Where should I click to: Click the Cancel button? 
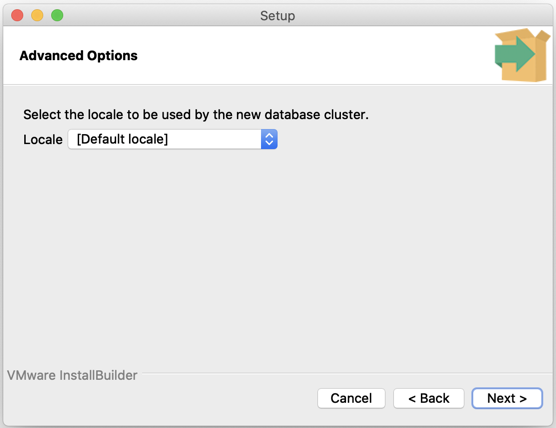point(351,398)
